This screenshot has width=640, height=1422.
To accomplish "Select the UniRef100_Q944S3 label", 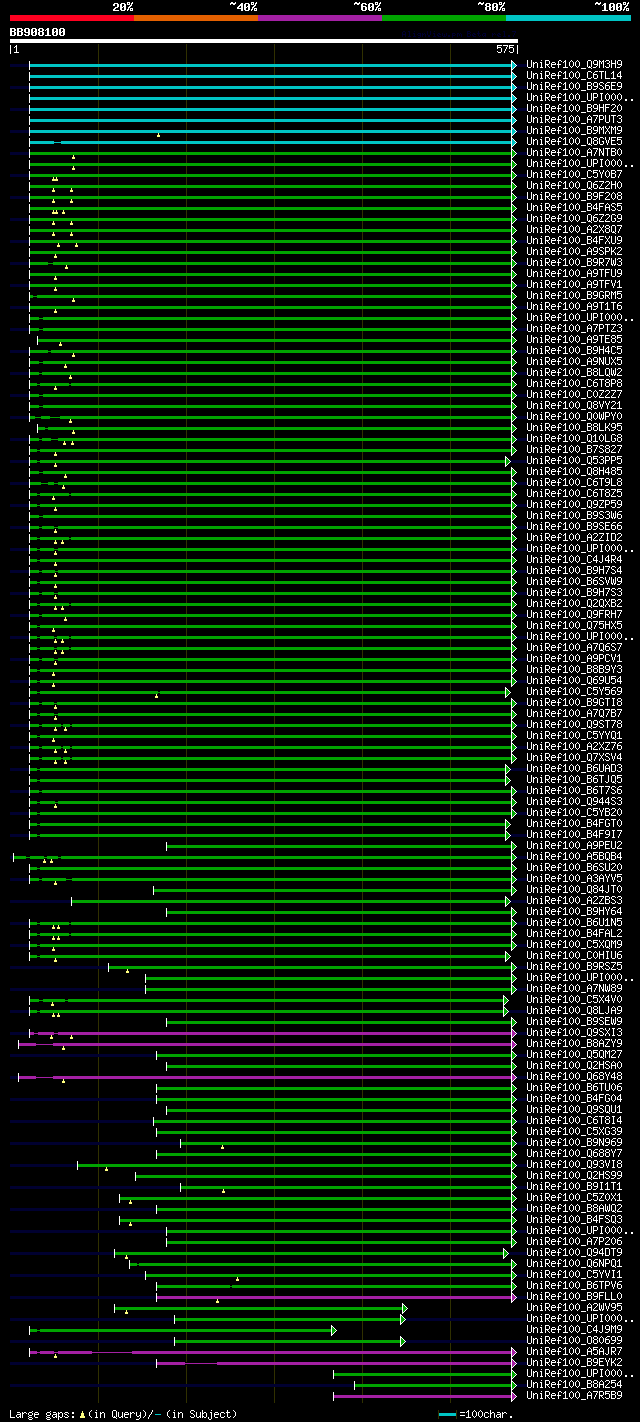I will [x=575, y=802].
